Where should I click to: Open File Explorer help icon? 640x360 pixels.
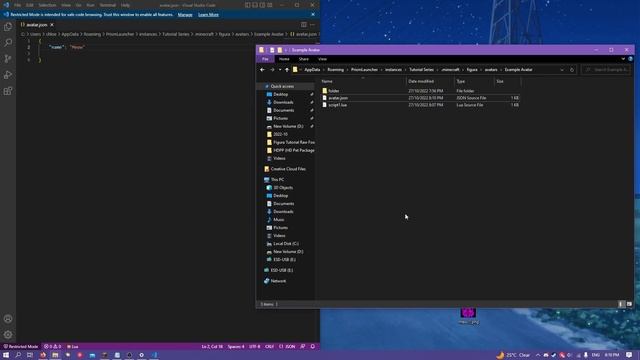[631, 59]
